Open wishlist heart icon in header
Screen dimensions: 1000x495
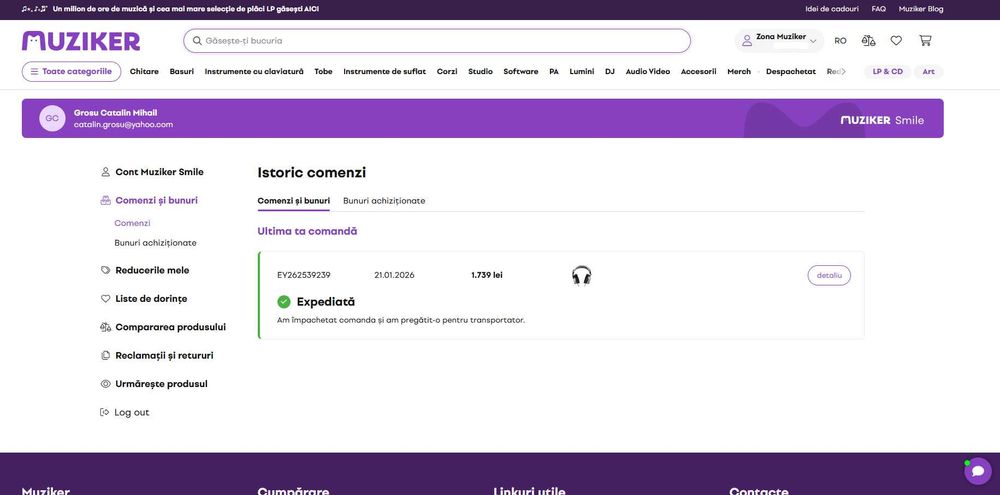[x=896, y=41]
